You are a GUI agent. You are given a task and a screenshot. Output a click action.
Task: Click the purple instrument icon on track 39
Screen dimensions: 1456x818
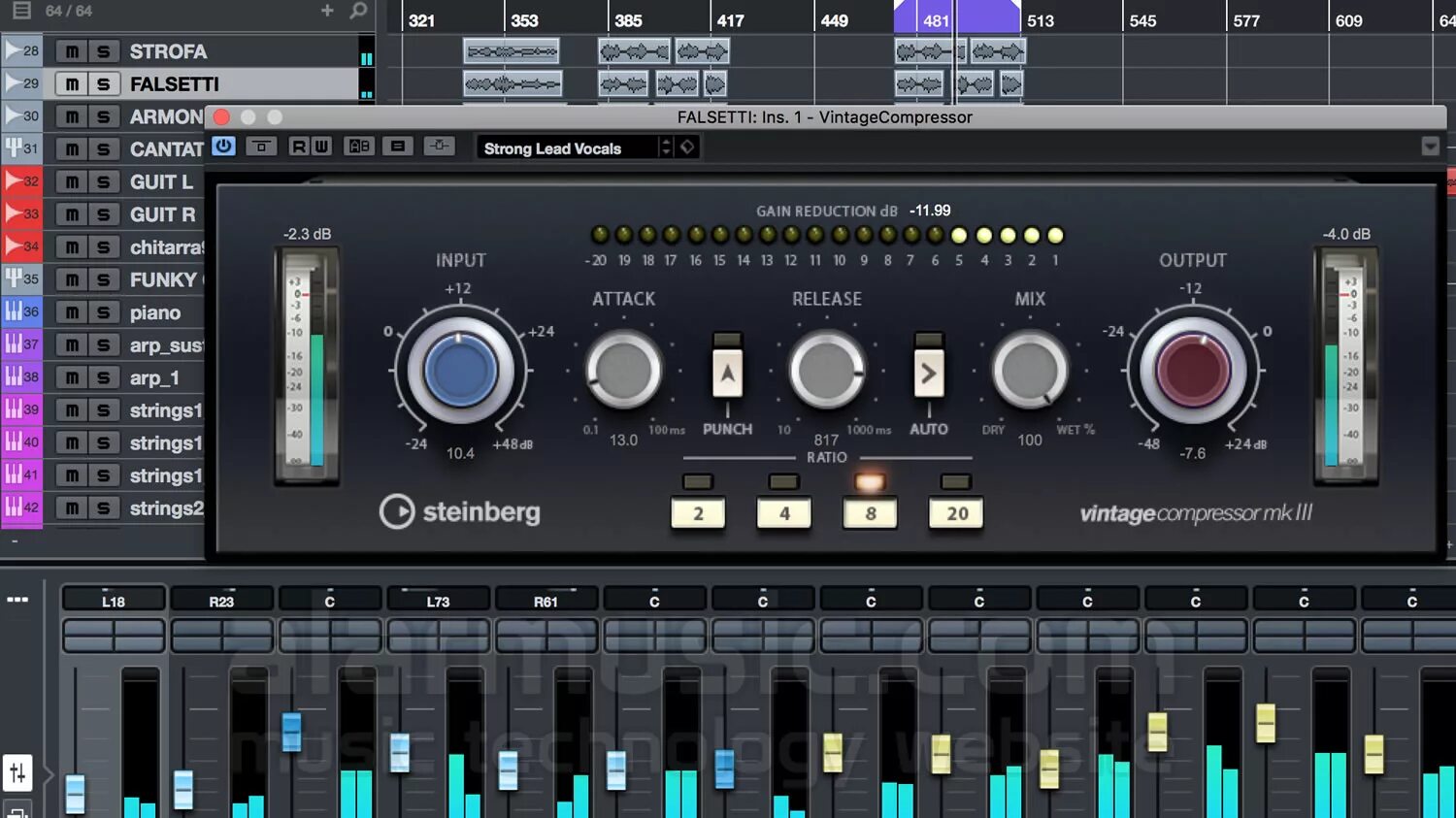click(14, 409)
